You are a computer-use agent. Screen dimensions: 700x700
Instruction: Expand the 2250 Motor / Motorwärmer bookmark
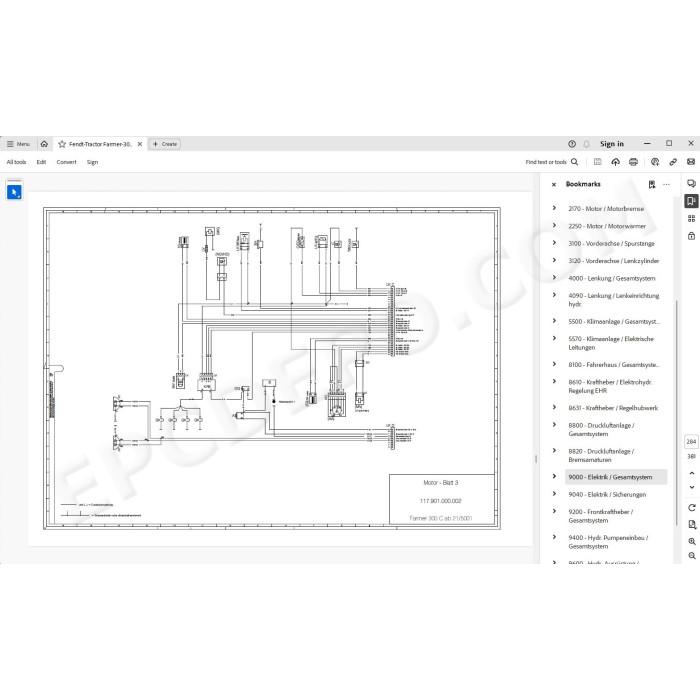coord(554,225)
